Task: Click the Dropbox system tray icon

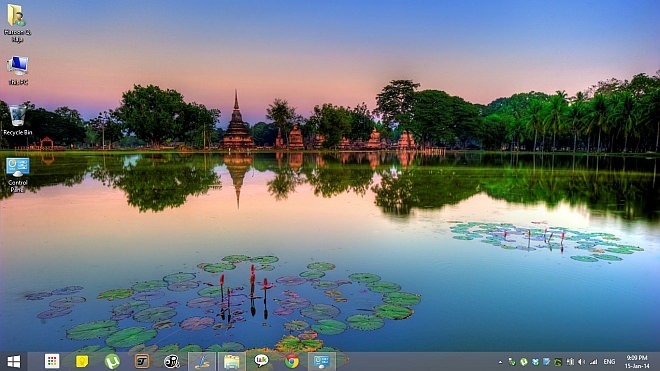Action: (x=535, y=362)
